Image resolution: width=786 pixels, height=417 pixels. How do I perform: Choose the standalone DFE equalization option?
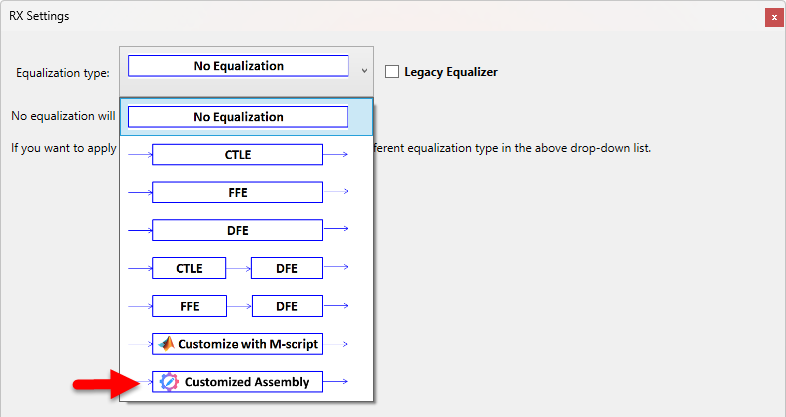[237, 230]
